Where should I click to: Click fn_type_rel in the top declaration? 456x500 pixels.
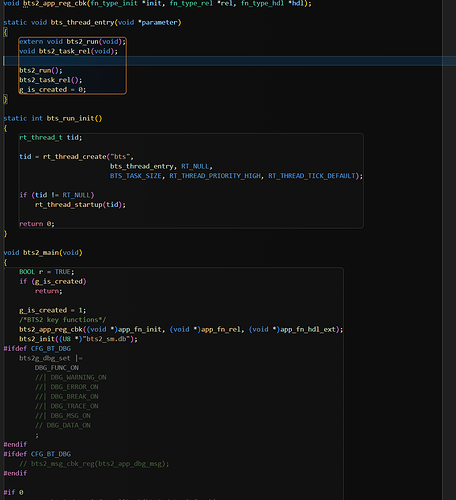tap(191, 4)
